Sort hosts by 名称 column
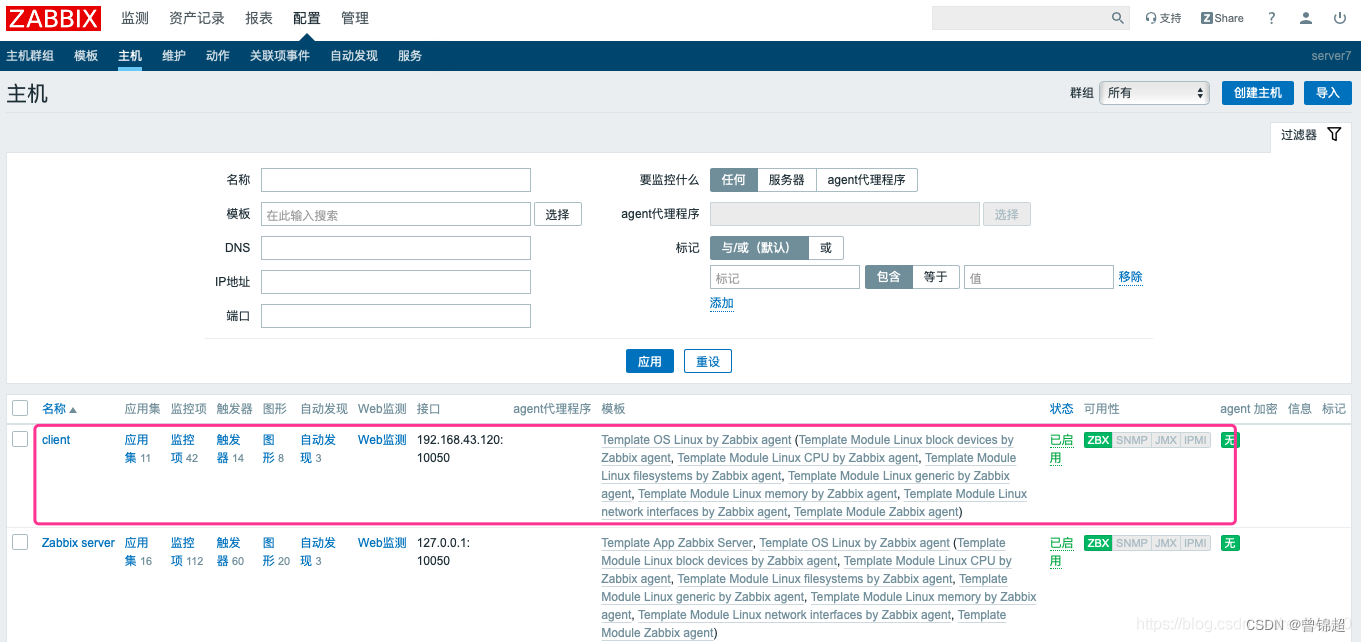 (x=59, y=409)
